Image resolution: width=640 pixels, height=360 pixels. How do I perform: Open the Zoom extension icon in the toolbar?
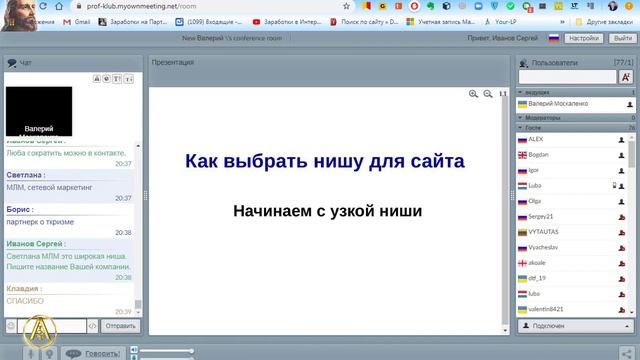[478, 6]
